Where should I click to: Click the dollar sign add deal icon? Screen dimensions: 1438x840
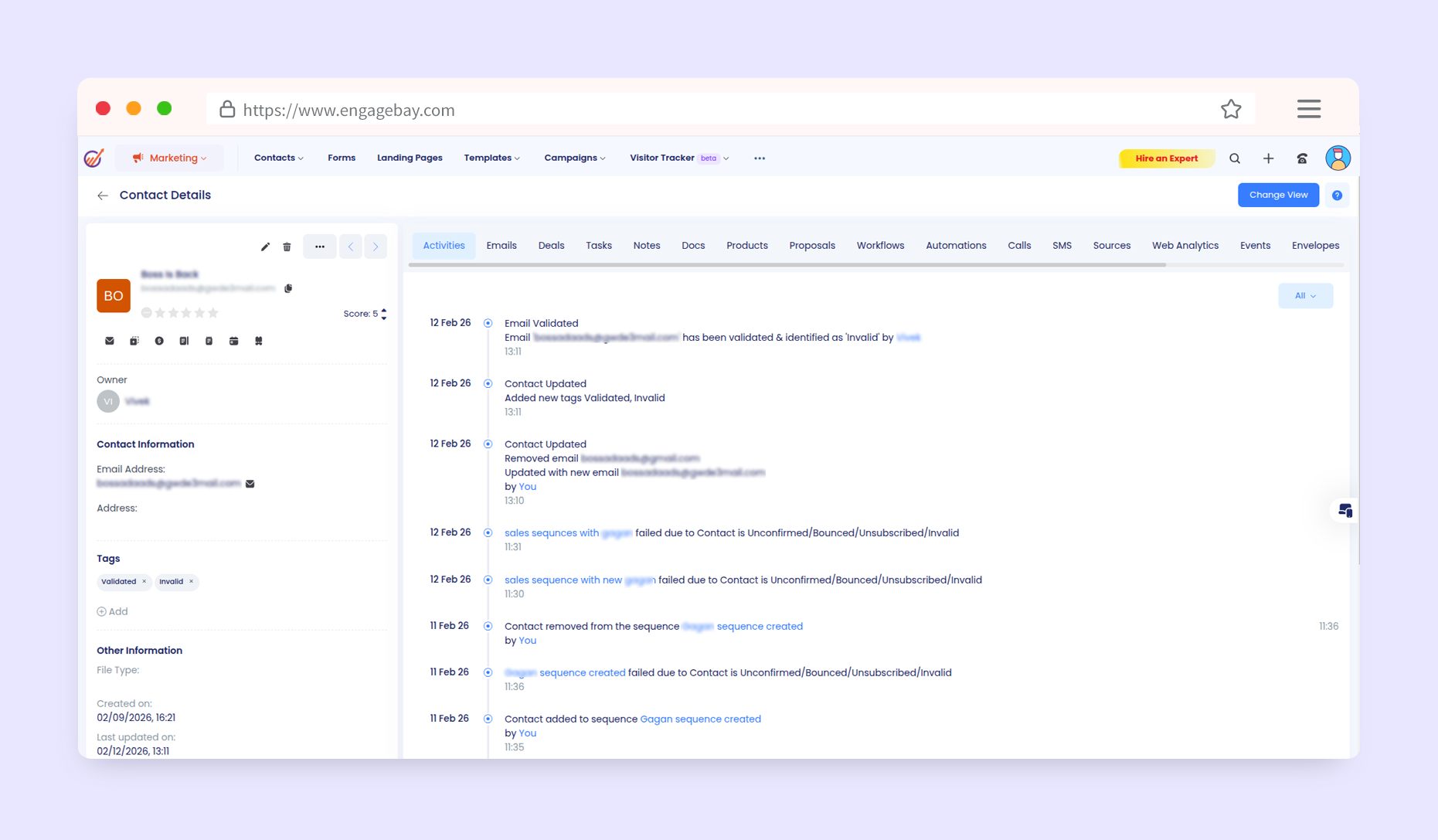(x=159, y=341)
